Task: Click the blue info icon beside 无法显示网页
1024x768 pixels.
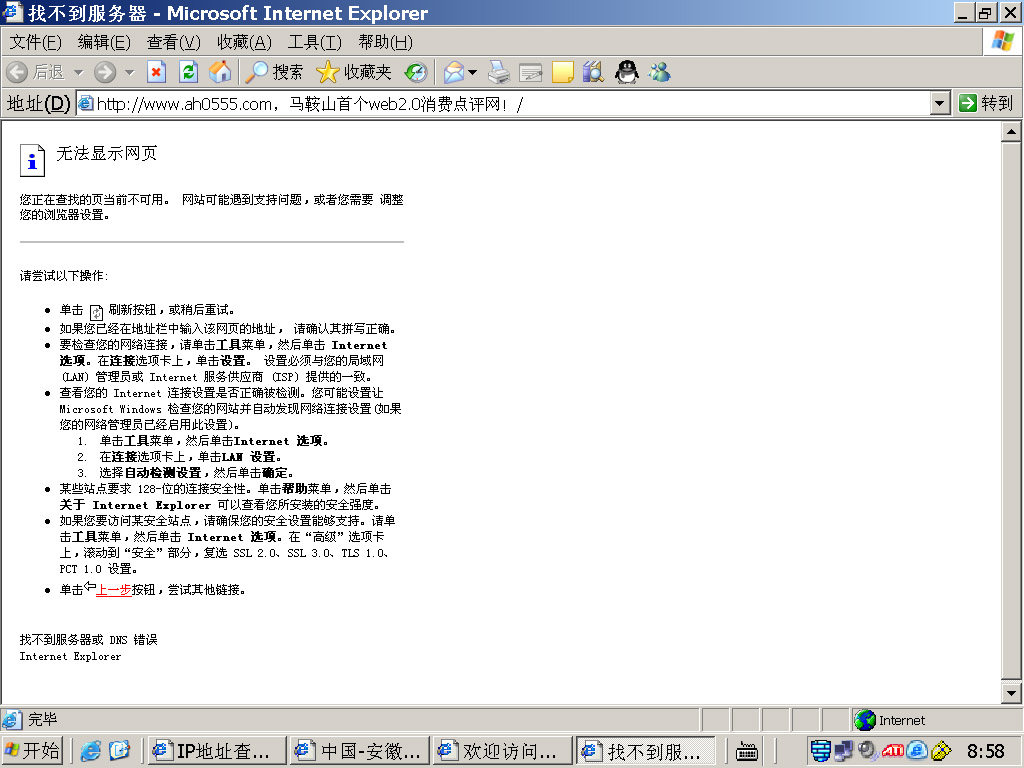Action: pyautogui.click(x=32, y=160)
